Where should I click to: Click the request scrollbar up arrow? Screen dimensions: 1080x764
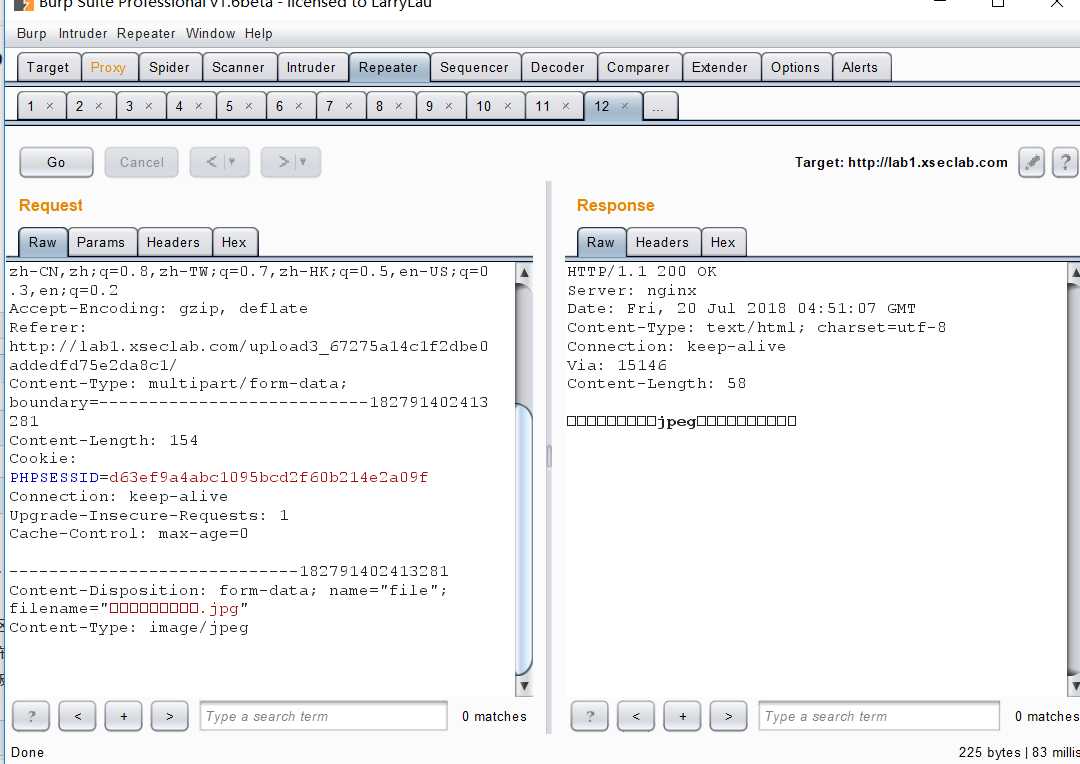click(524, 272)
